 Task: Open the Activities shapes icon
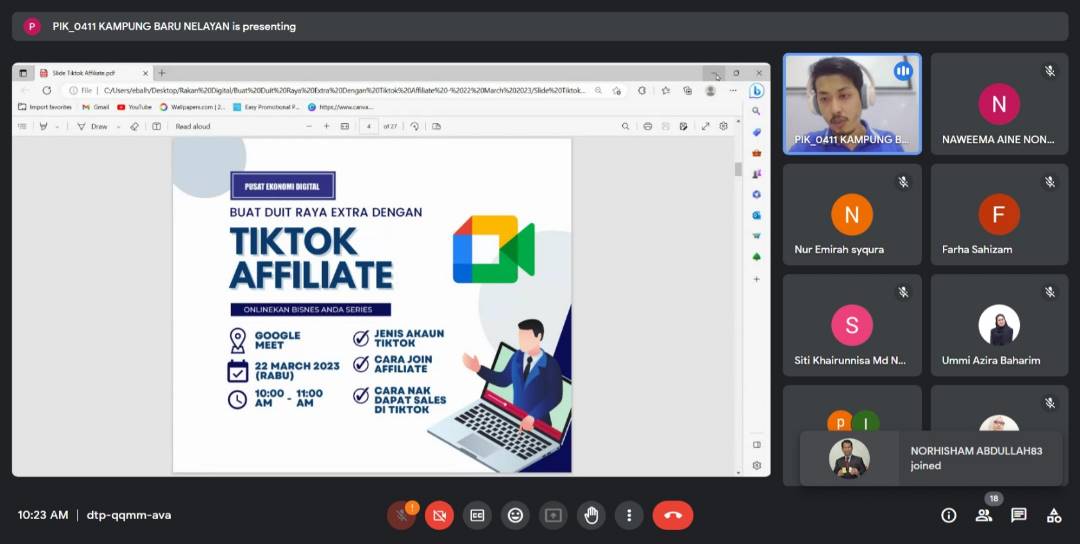pos(1054,515)
